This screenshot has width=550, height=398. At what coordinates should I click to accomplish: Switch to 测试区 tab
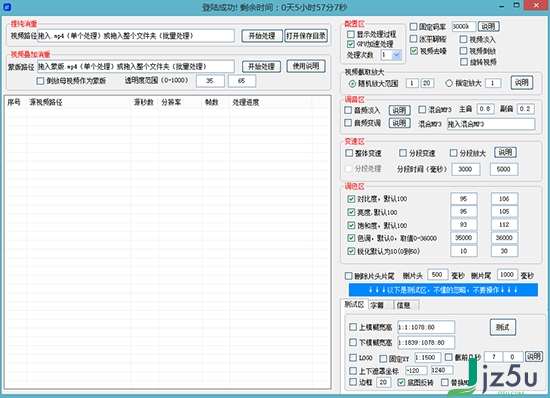354,304
